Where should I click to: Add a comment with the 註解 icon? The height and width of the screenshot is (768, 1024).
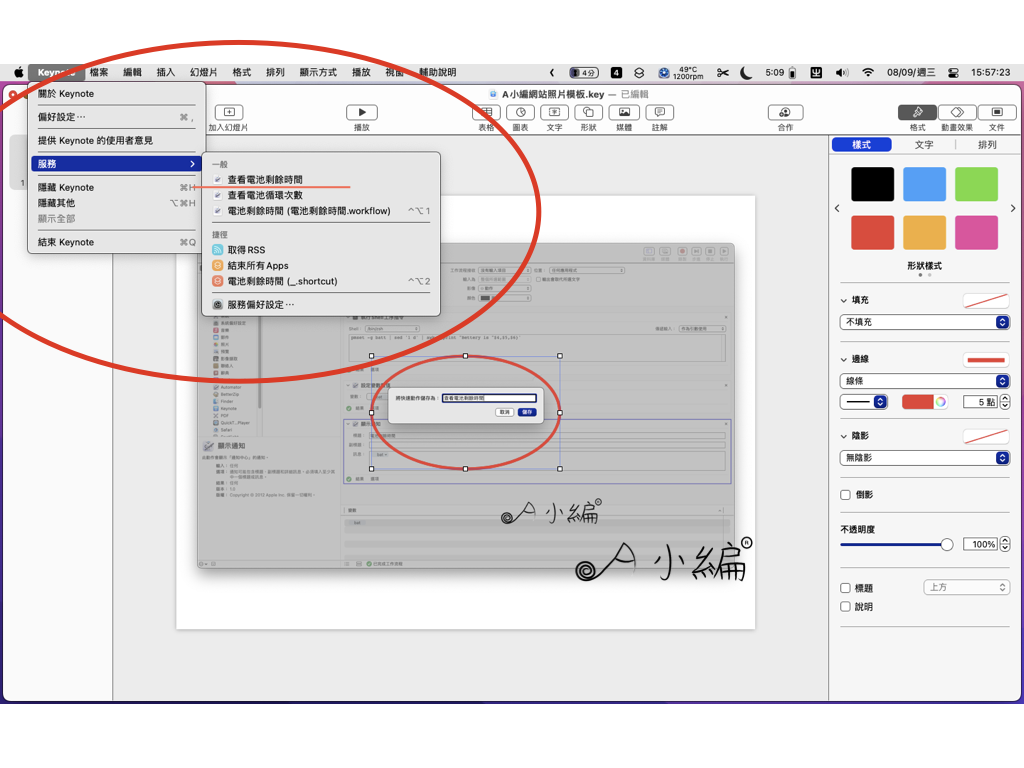coord(660,112)
